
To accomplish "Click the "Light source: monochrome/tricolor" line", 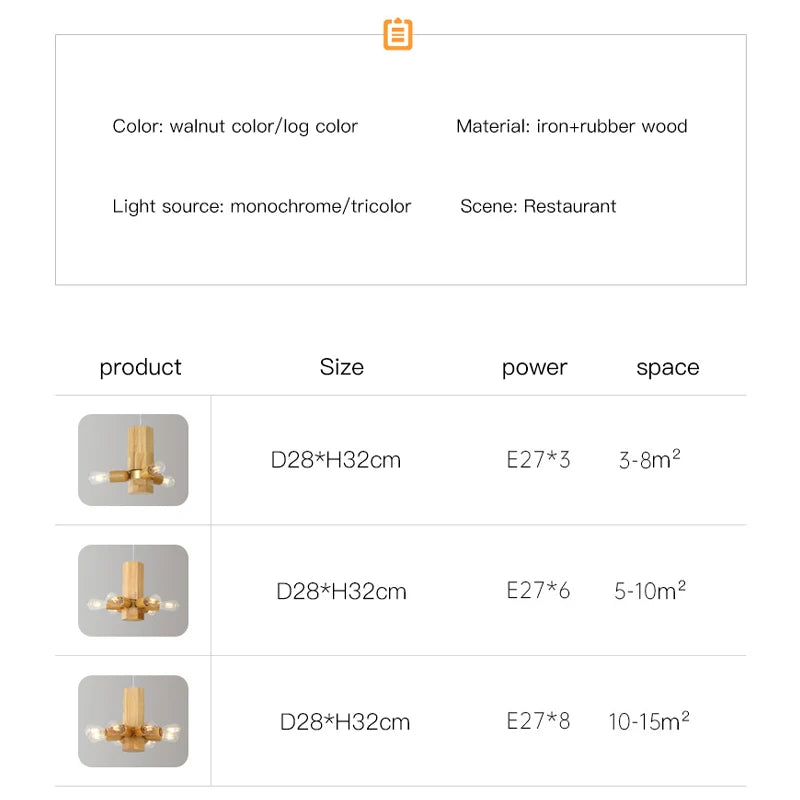I will point(261,206).
